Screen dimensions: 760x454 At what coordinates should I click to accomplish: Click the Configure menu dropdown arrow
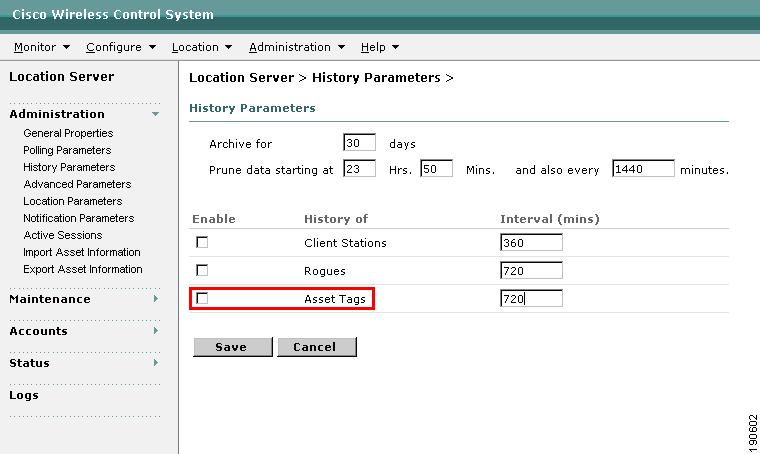click(152, 47)
